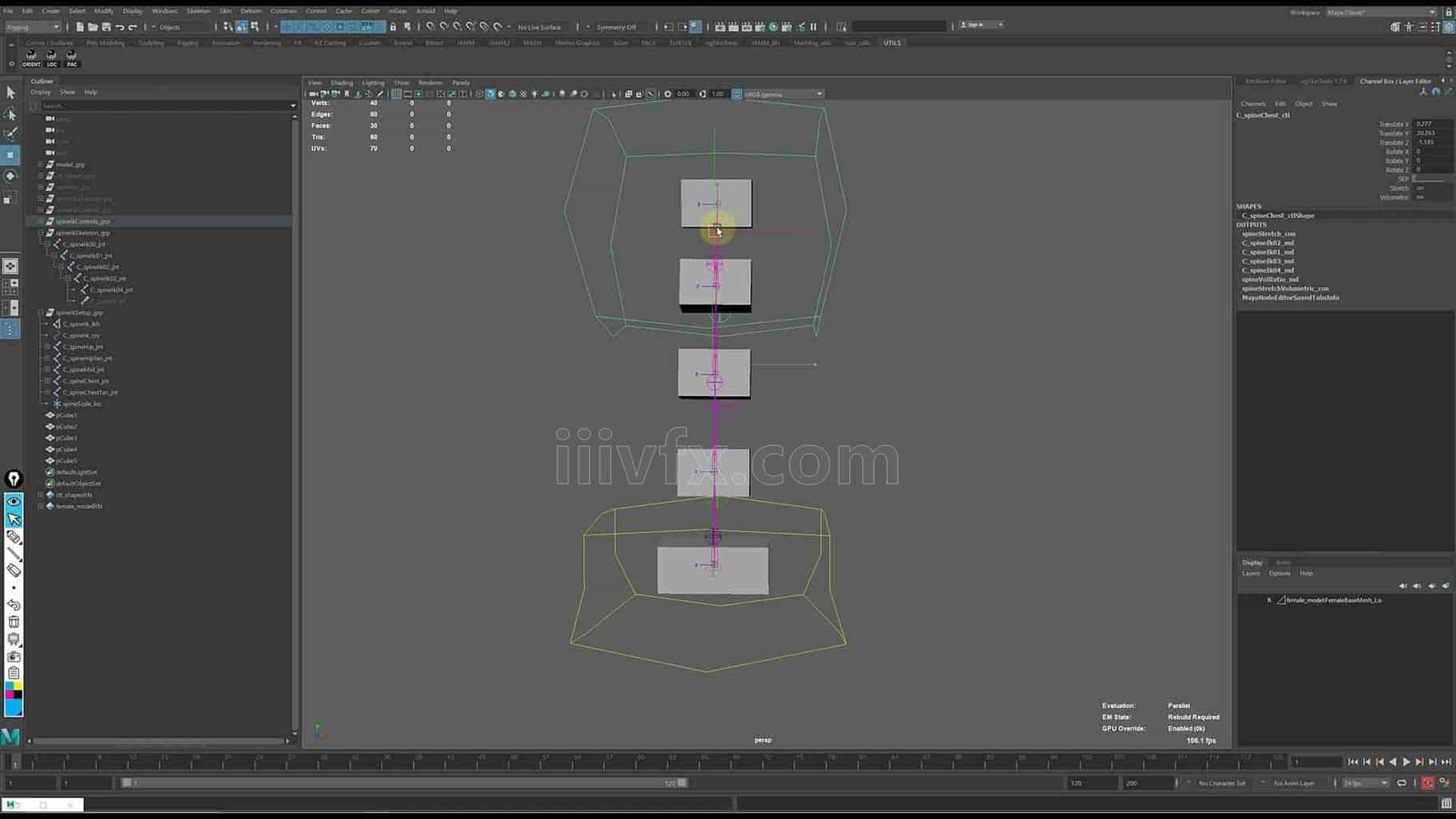Open the Outliner Display menu

click(x=40, y=93)
